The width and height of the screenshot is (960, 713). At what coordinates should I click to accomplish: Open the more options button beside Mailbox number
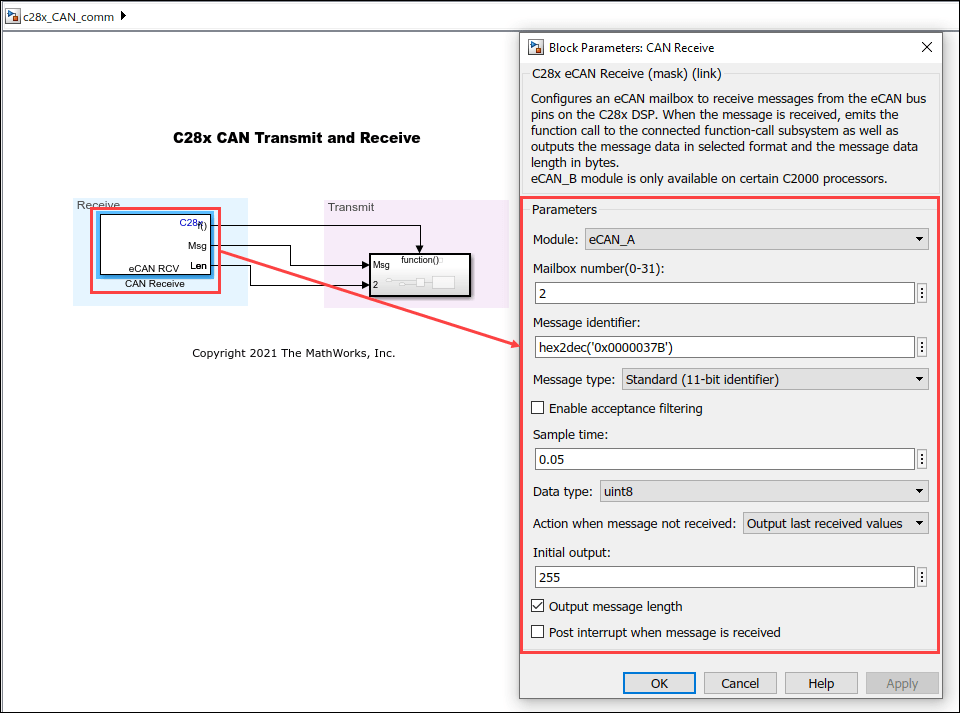(x=921, y=293)
